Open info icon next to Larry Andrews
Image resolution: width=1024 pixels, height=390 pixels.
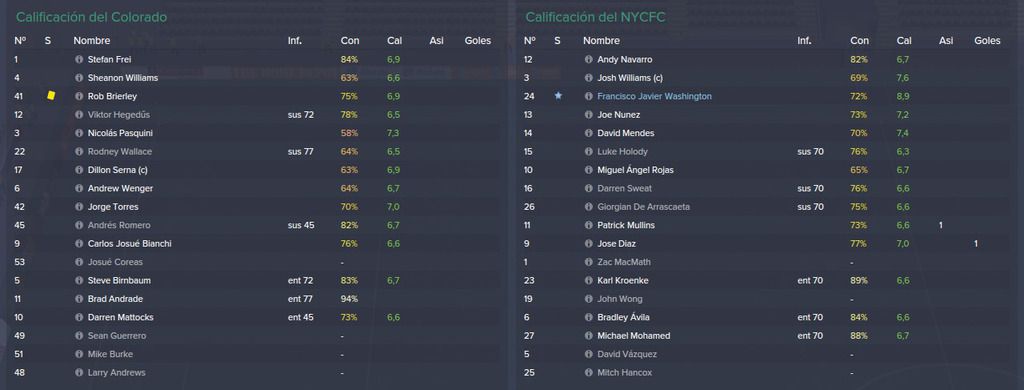click(x=79, y=373)
